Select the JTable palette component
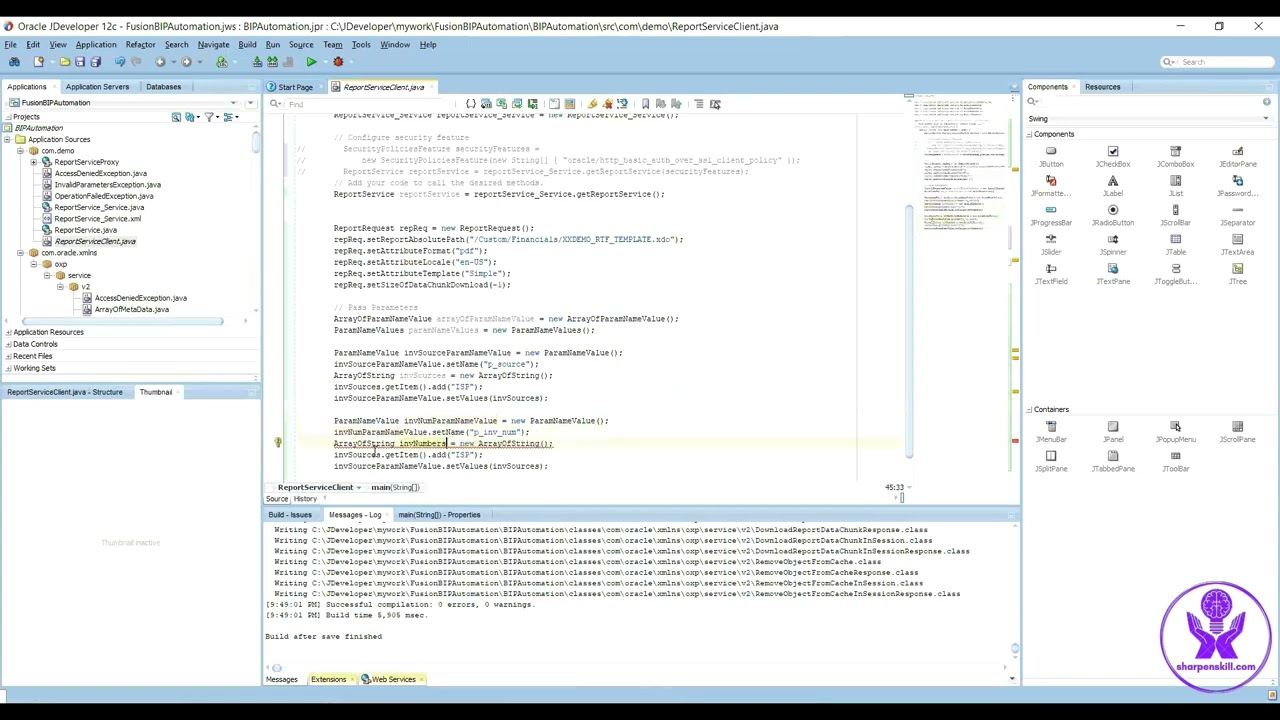Image resolution: width=1280 pixels, height=720 pixels. [x=1175, y=245]
